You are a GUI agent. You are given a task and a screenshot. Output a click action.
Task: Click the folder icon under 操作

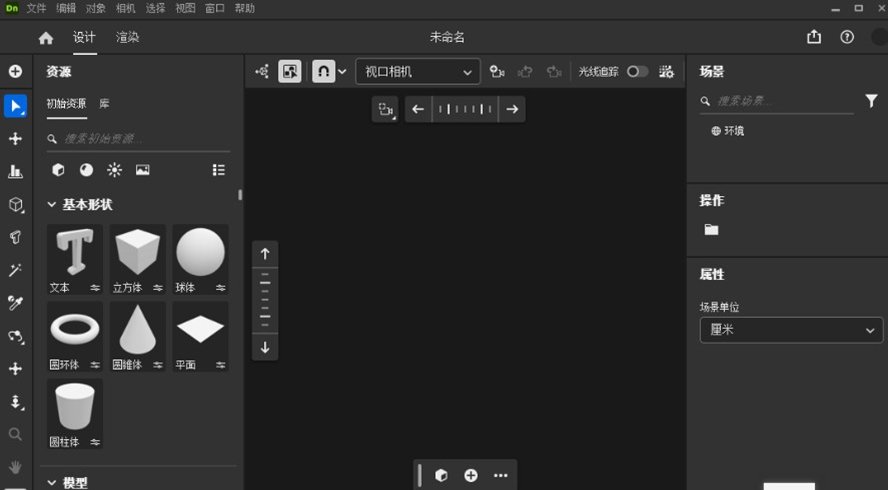pyautogui.click(x=711, y=229)
